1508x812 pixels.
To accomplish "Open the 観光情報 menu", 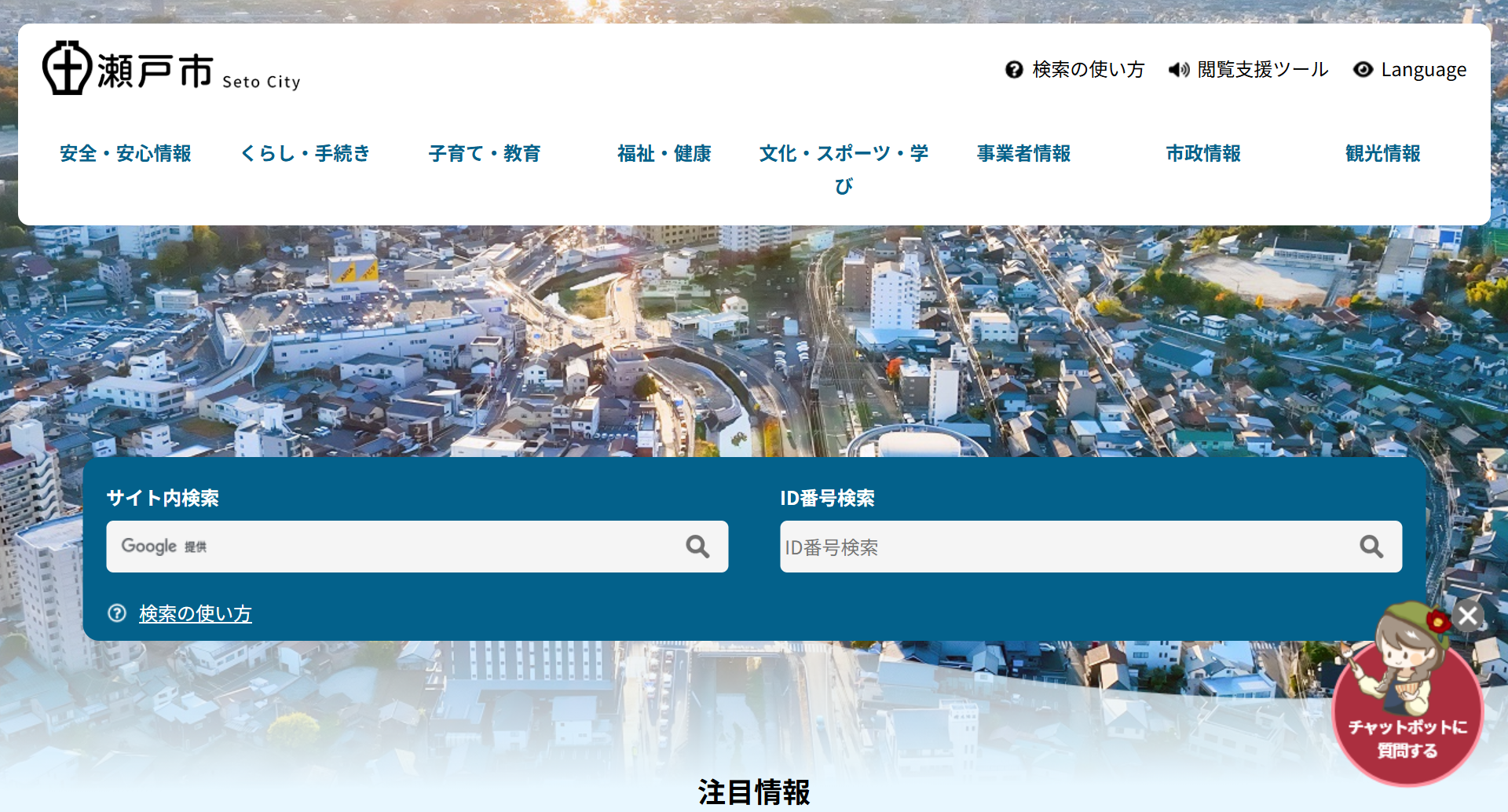I will pos(1382,154).
